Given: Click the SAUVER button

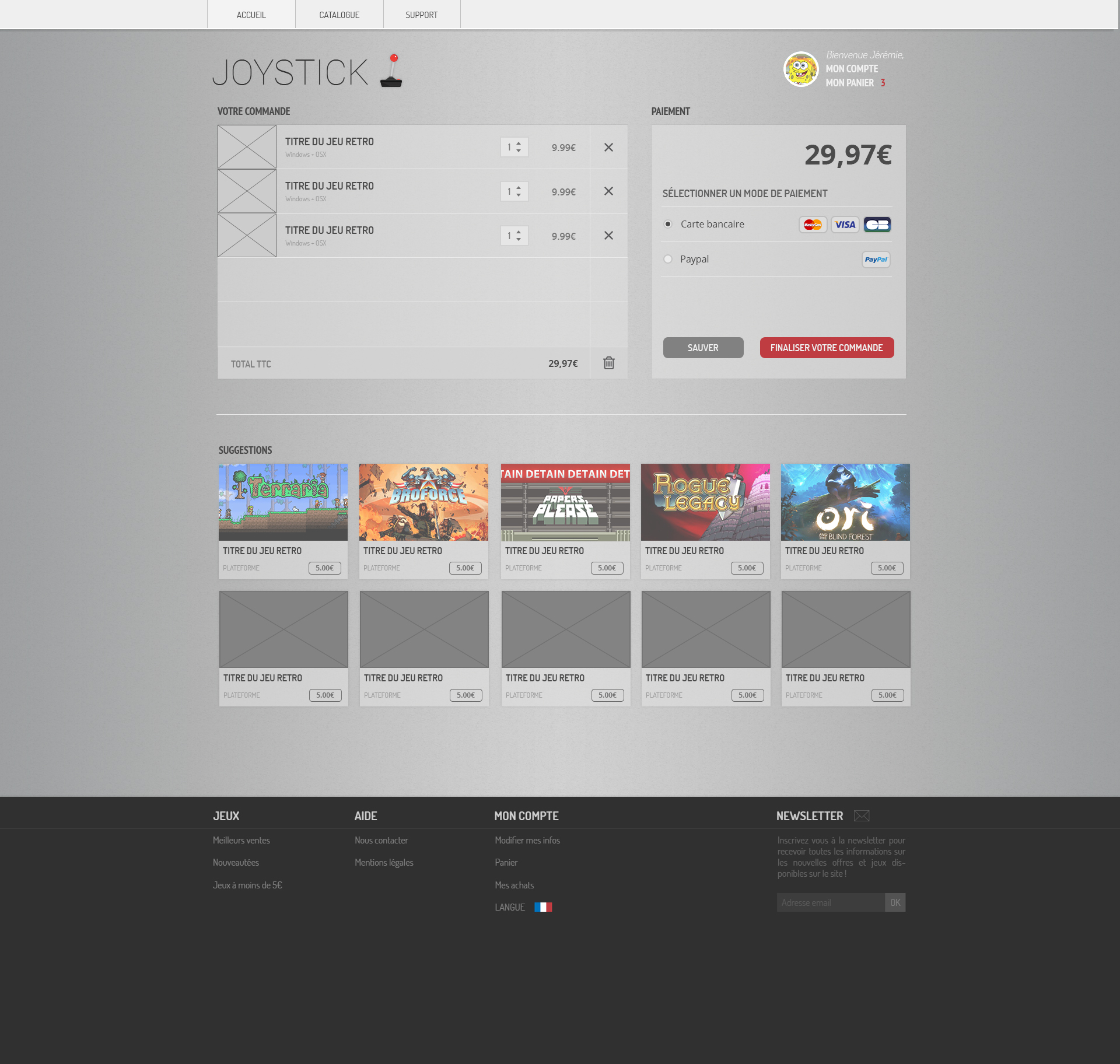Looking at the screenshot, I should (x=703, y=348).
